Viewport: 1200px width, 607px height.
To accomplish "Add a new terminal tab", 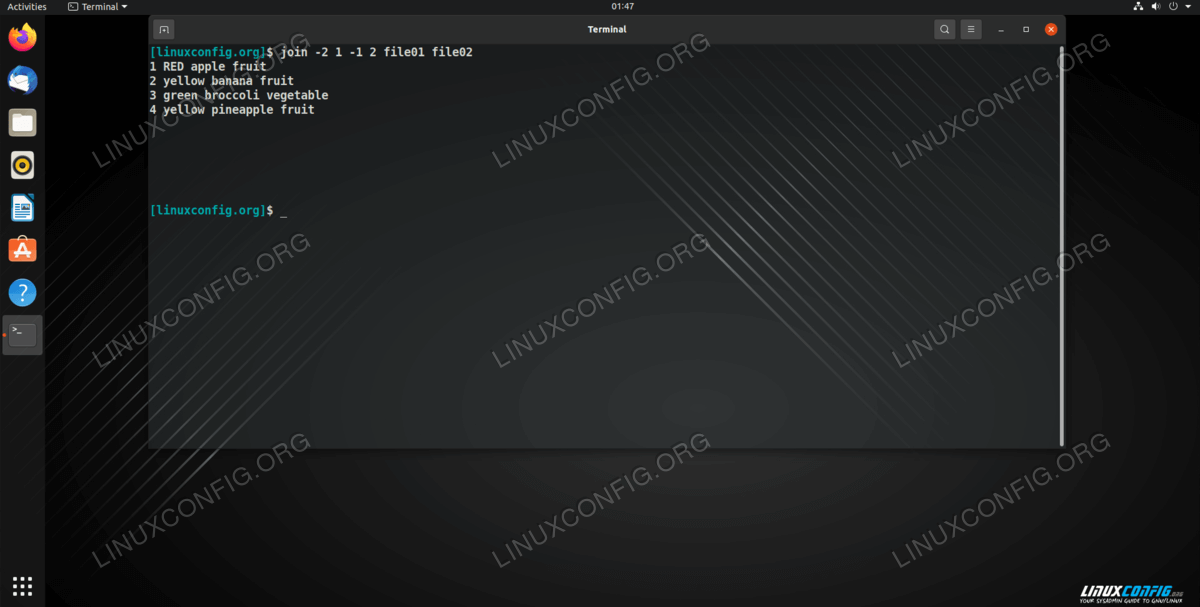I will 165,30.
